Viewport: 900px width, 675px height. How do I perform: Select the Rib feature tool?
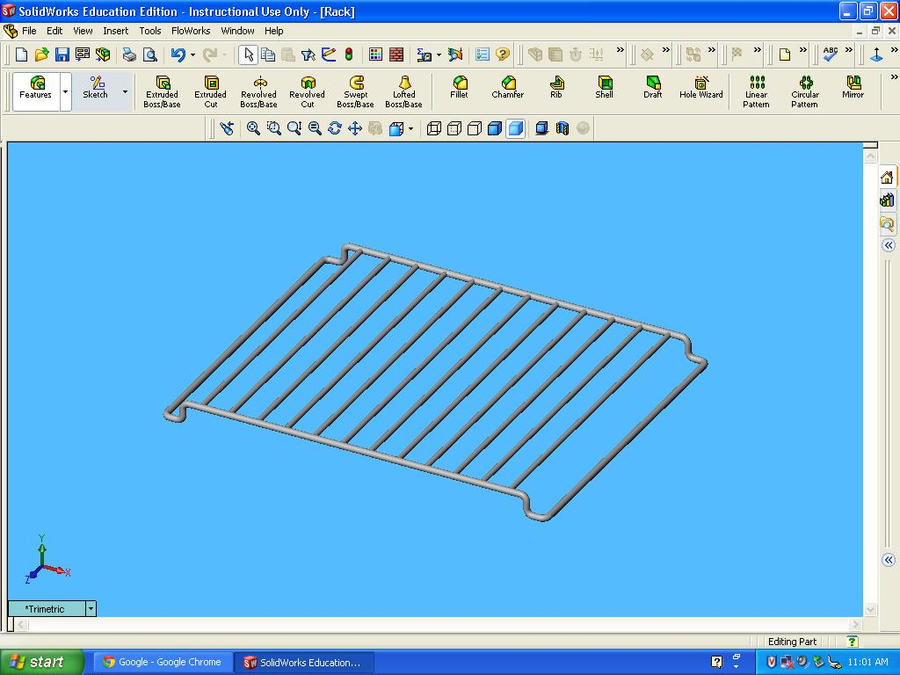click(556, 87)
